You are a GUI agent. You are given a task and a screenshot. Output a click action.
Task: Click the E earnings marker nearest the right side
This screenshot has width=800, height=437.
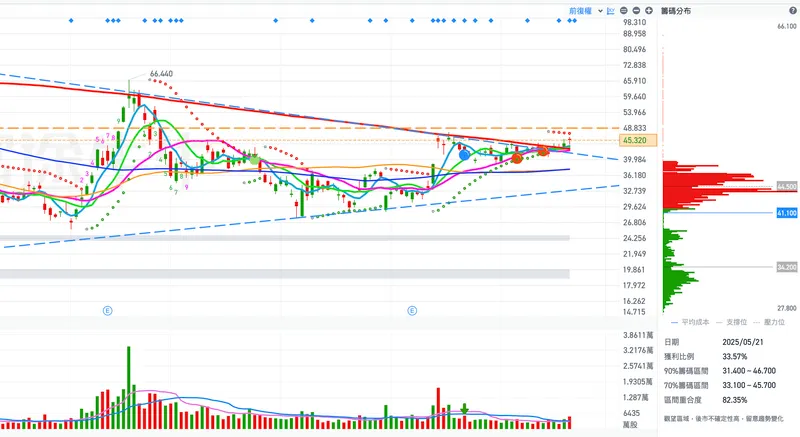pyautogui.click(x=412, y=311)
